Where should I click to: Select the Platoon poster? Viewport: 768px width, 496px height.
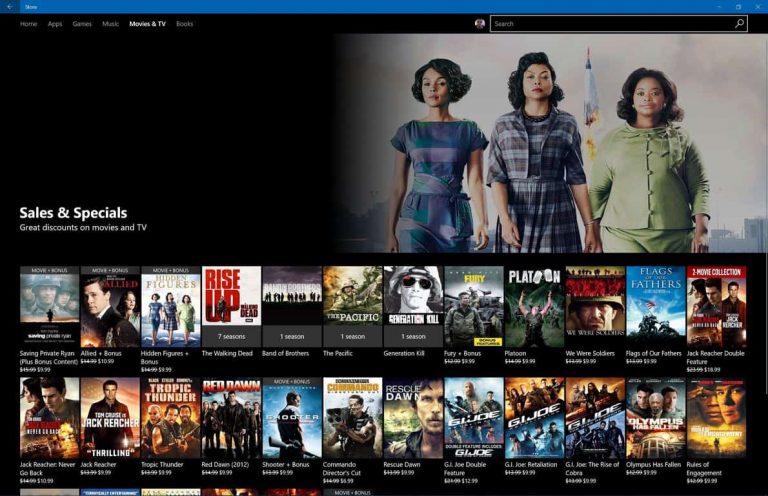pyautogui.click(x=534, y=307)
